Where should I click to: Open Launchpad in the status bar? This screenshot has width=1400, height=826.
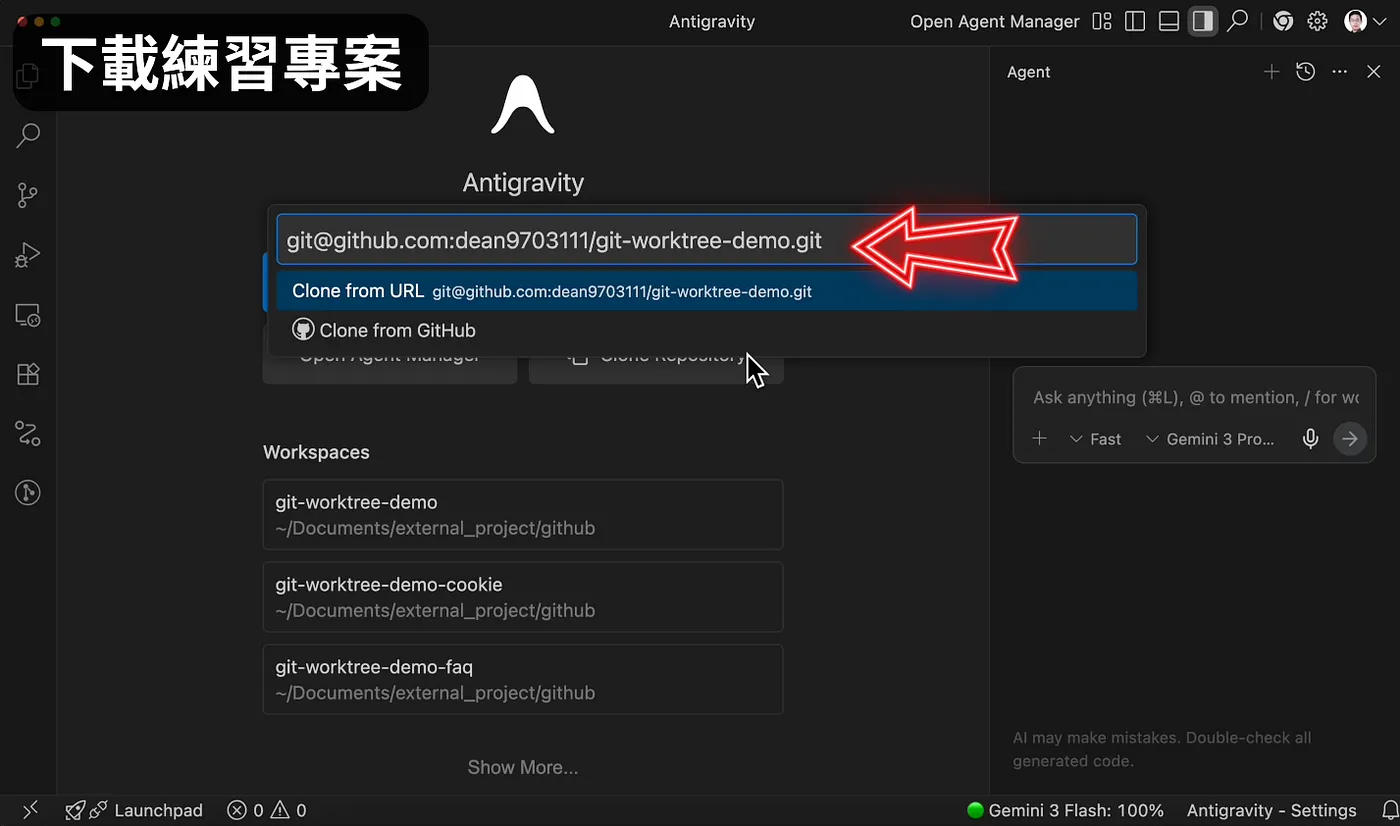pos(133,810)
